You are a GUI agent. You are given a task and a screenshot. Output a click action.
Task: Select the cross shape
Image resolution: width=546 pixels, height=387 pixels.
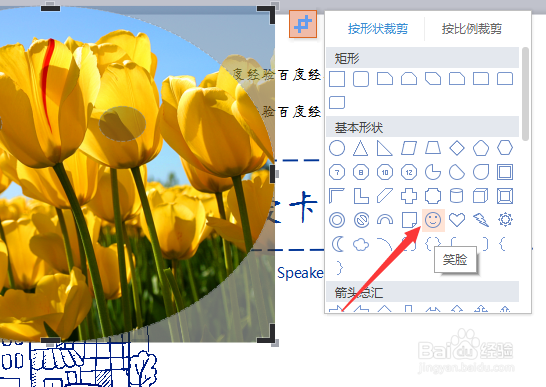(x=409, y=196)
